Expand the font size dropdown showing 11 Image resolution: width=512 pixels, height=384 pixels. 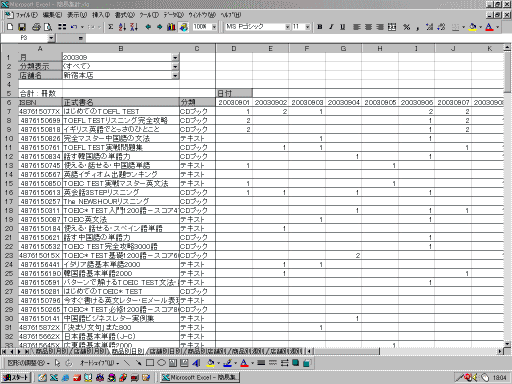click(x=307, y=27)
